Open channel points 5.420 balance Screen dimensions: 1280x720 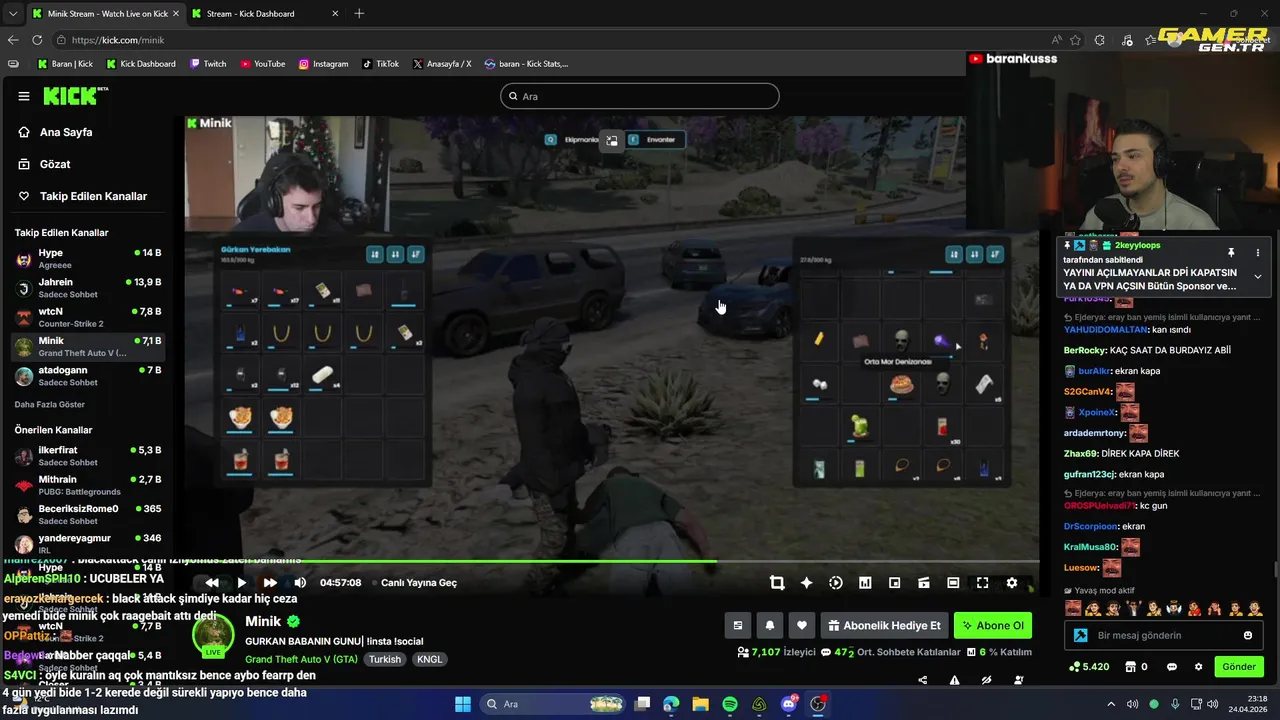[1090, 666]
